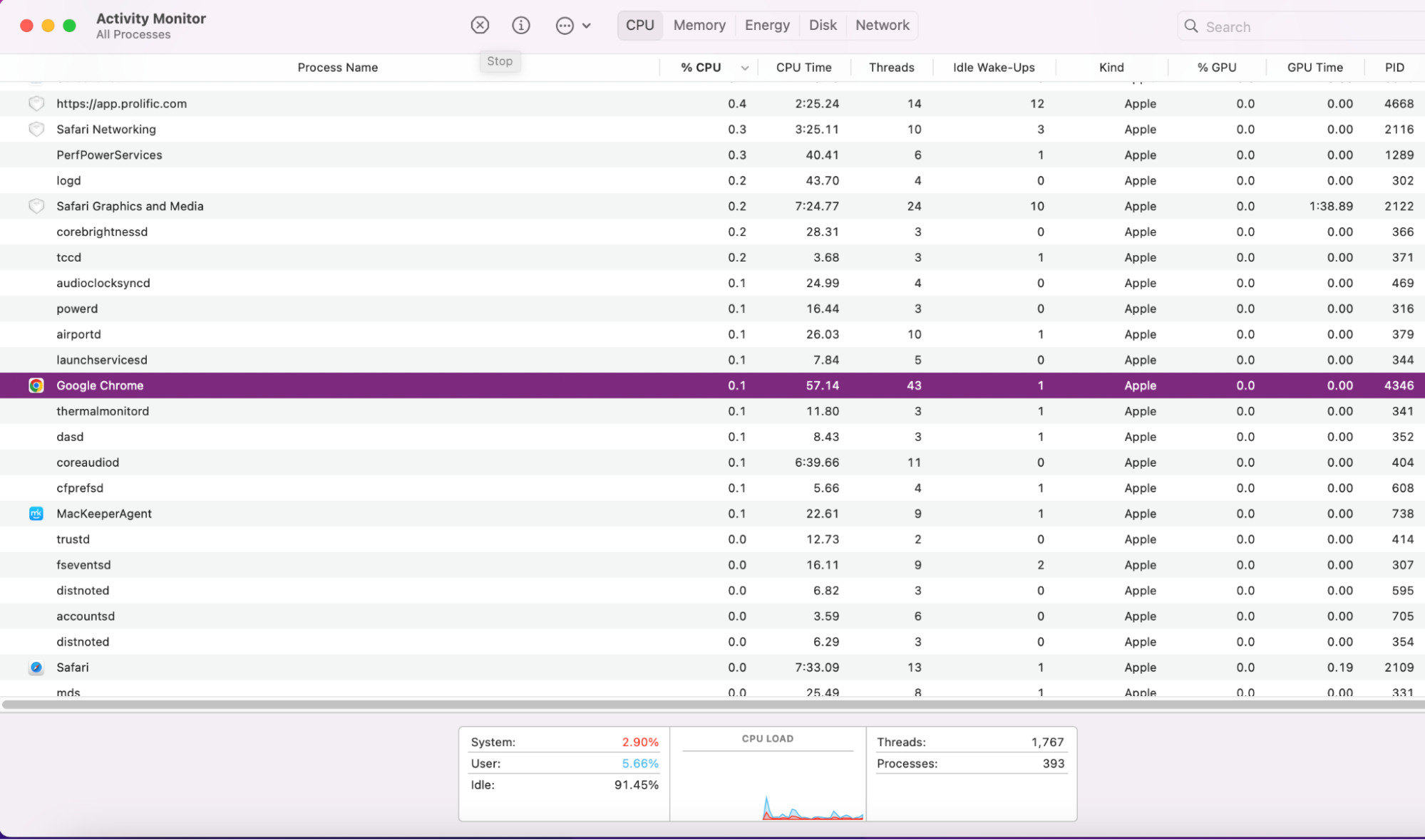This screenshot has width=1425, height=840.
Task: Click the GPU Time value 1:38.89
Action: (x=1331, y=206)
